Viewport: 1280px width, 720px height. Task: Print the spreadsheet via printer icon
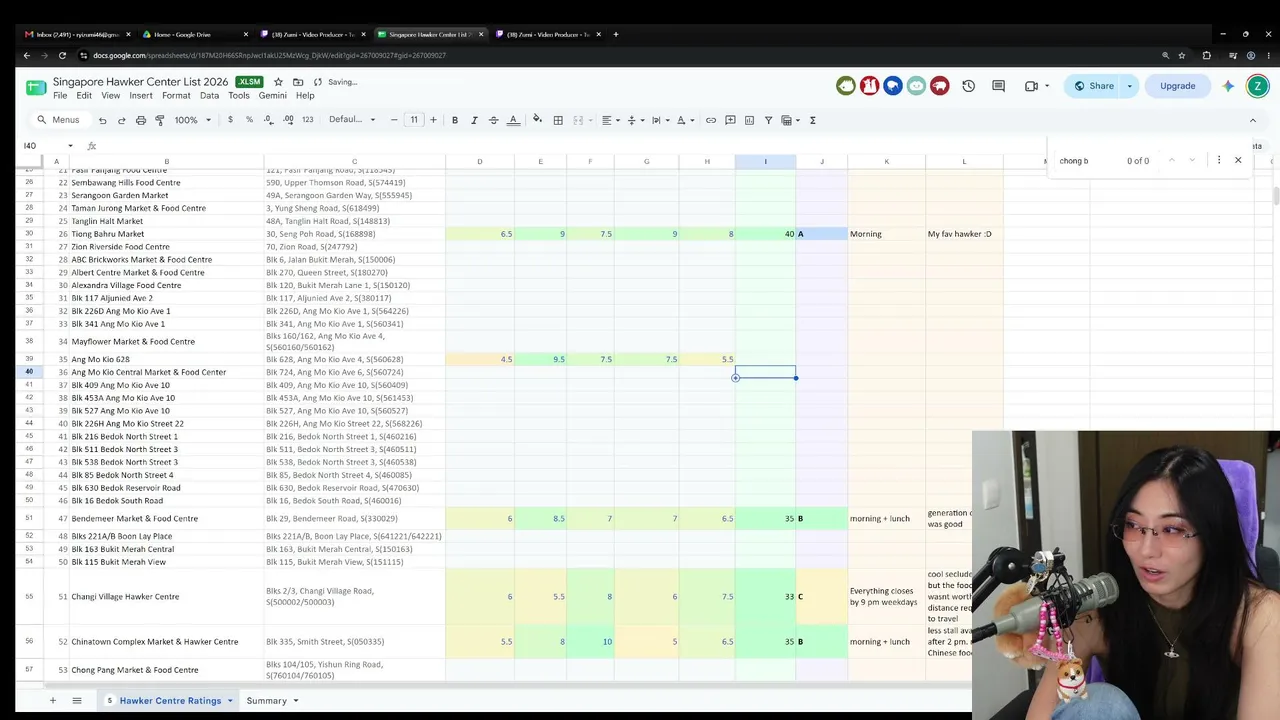[140, 120]
